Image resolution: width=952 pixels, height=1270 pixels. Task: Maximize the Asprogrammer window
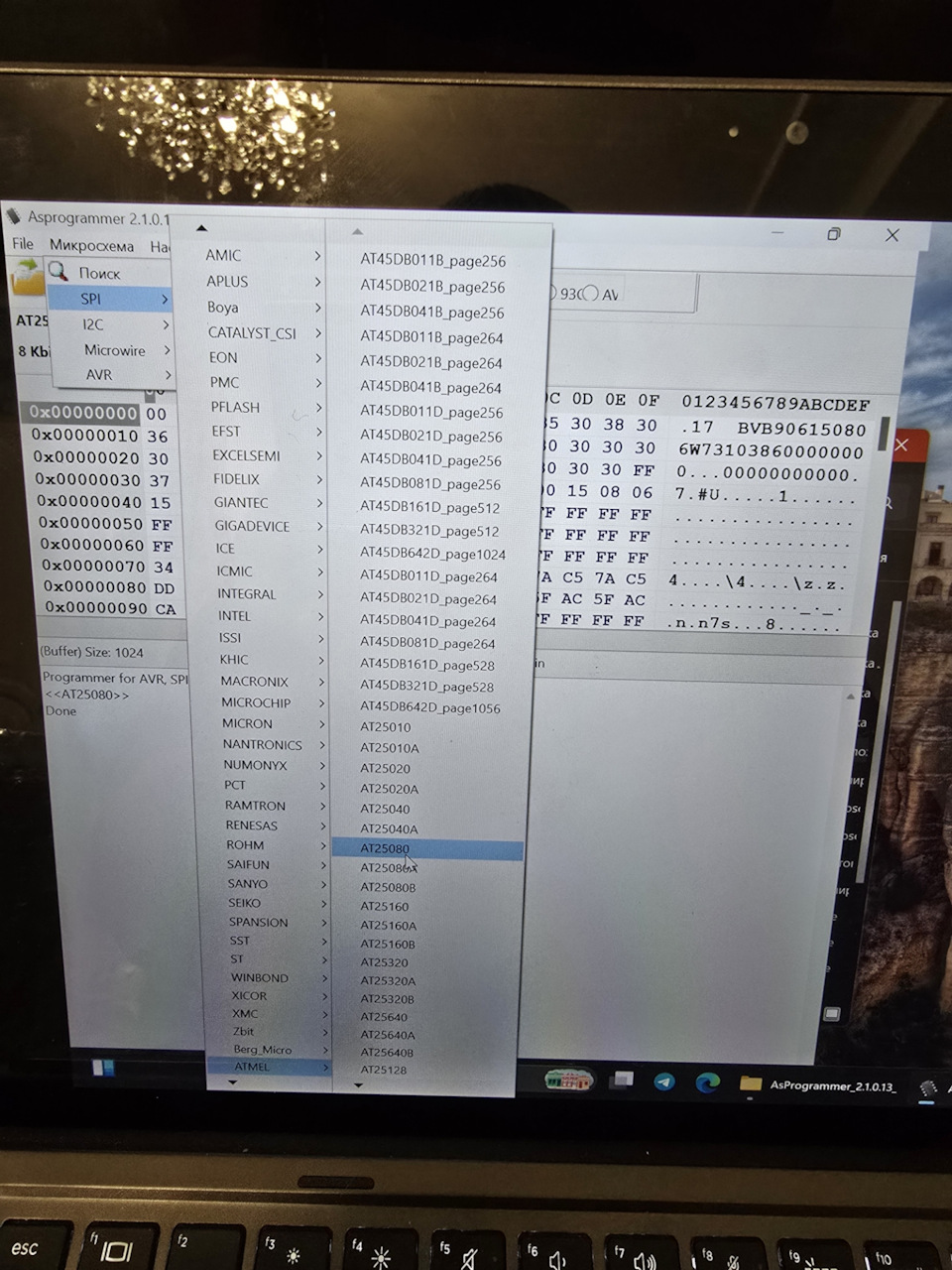pyautogui.click(x=834, y=234)
